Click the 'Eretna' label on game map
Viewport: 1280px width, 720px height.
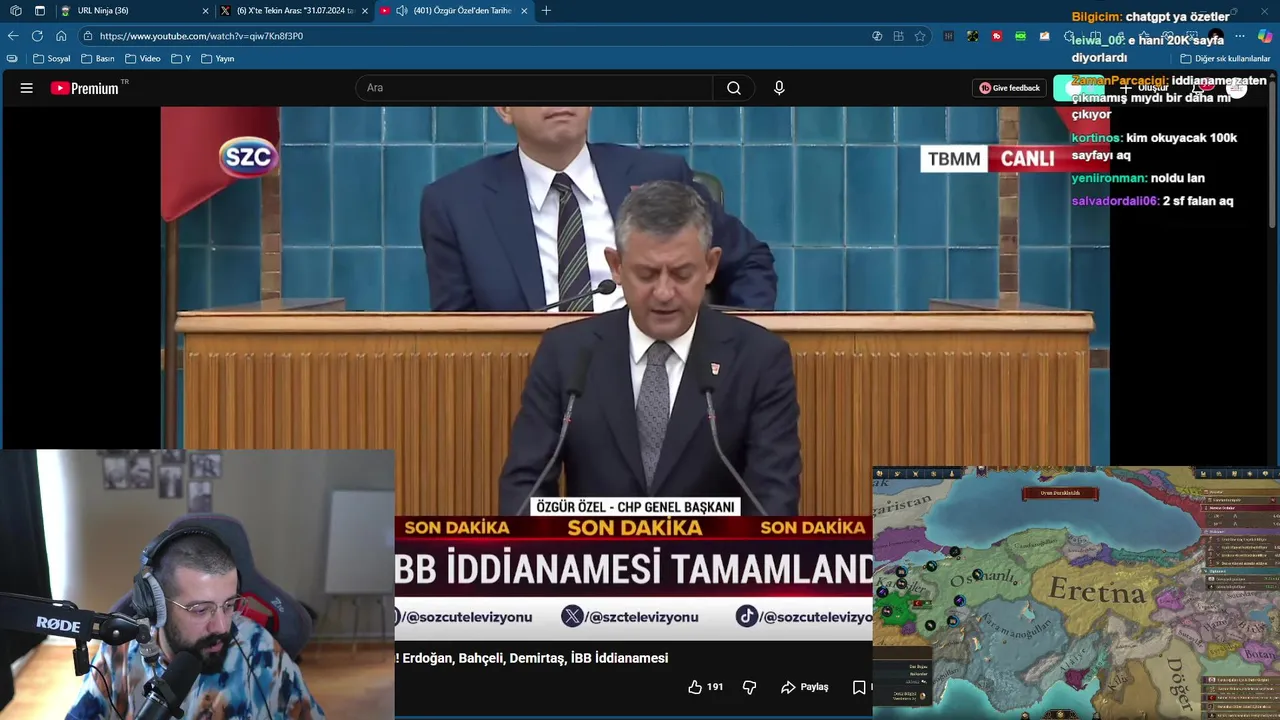pyautogui.click(x=1096, y=591)
